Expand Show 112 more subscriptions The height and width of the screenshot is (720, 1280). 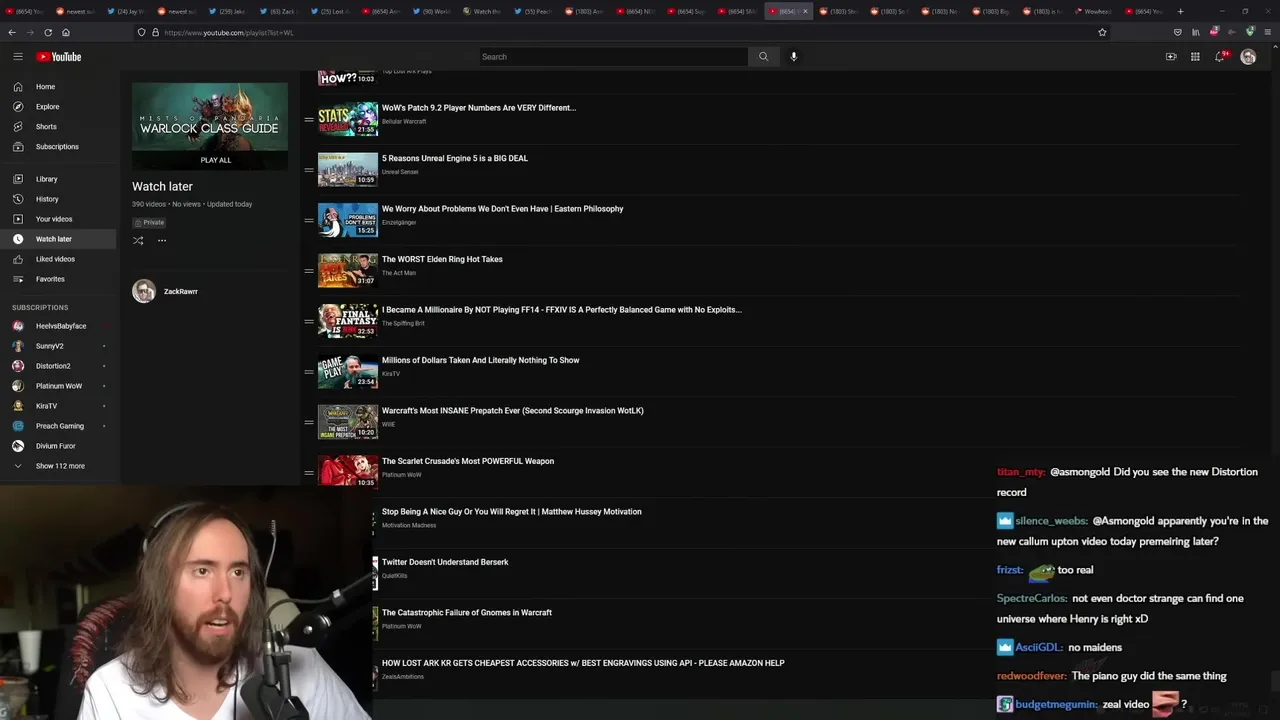point(60,466)
